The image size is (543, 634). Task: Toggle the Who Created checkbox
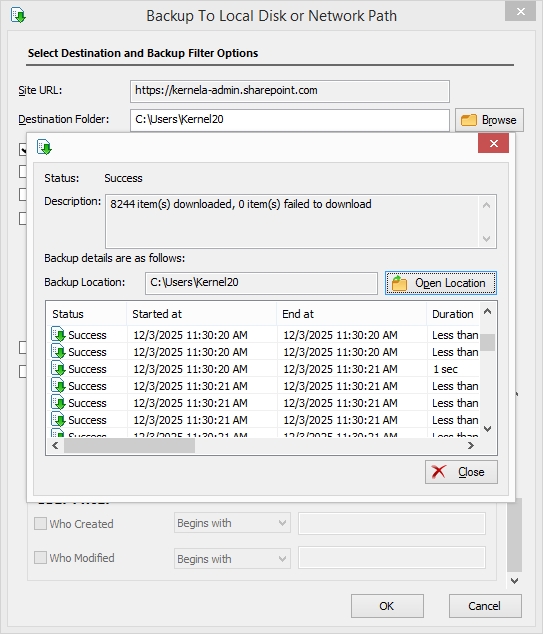point(40,524)
